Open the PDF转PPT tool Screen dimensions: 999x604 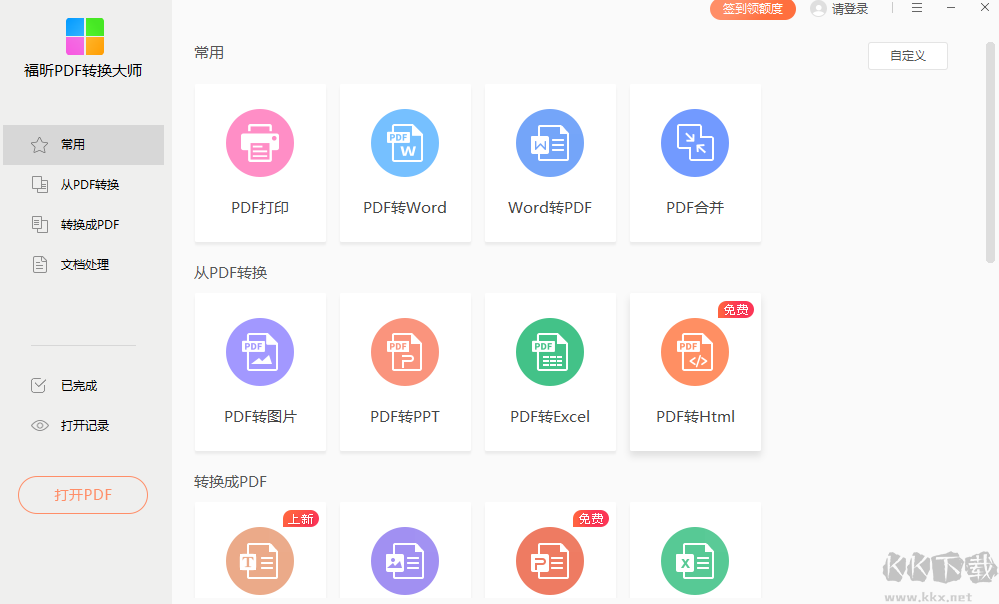click(x=405, y=372)
